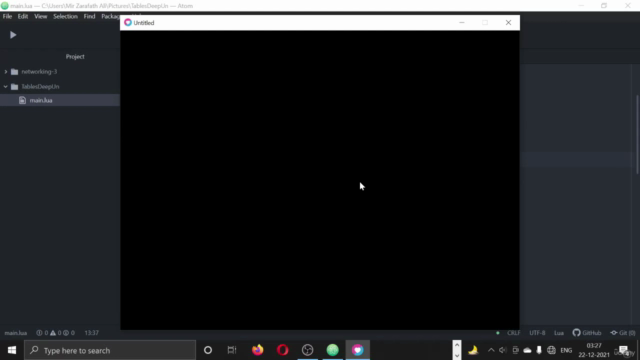Click the microphone icon in system tray
This screenshot has width=640, height=360.
pyautogui.click(x=539, y=350)
